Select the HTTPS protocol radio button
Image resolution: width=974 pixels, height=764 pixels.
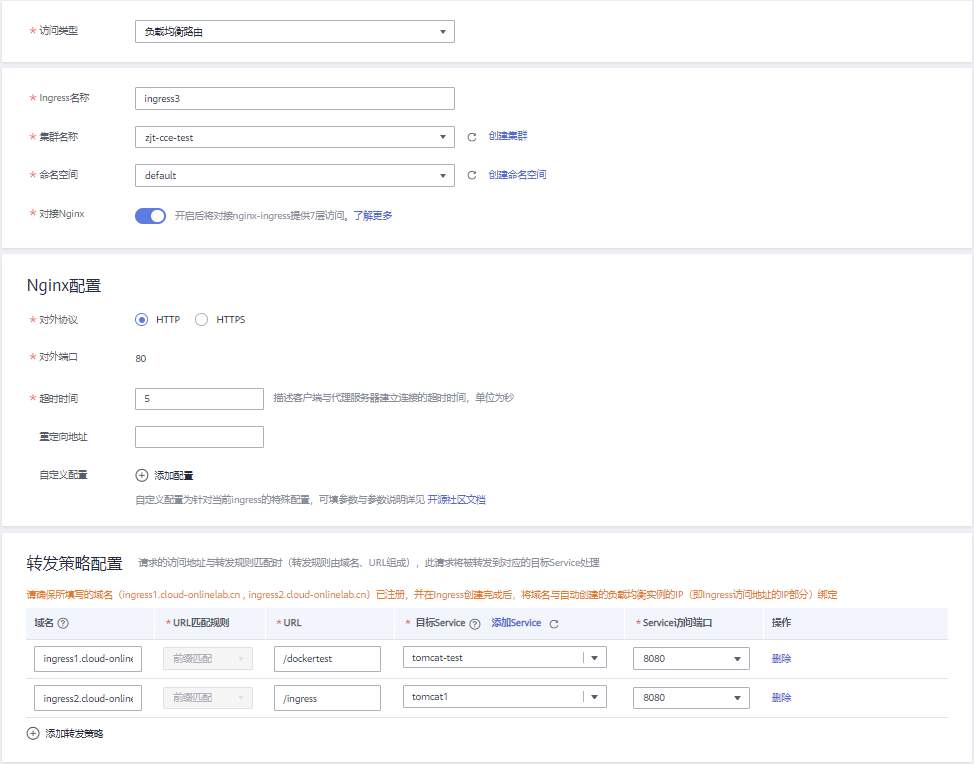coord(202,320)
